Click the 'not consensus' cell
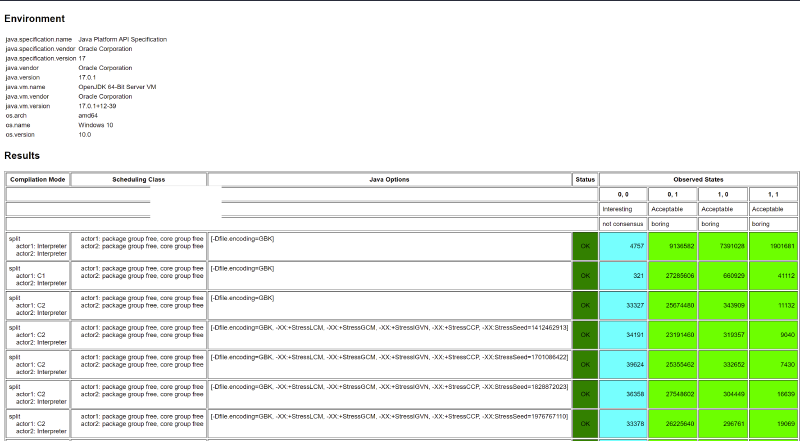 (622, 224)
